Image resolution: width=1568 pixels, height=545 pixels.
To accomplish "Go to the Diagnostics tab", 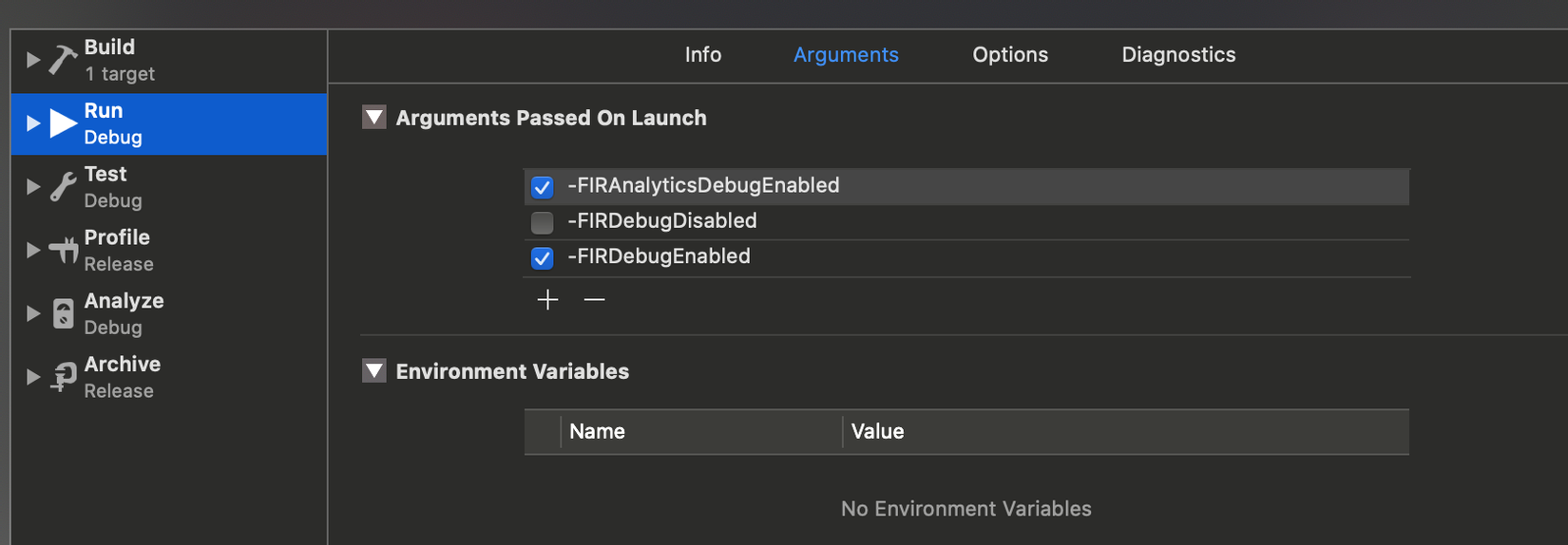I will [1178, 55].
